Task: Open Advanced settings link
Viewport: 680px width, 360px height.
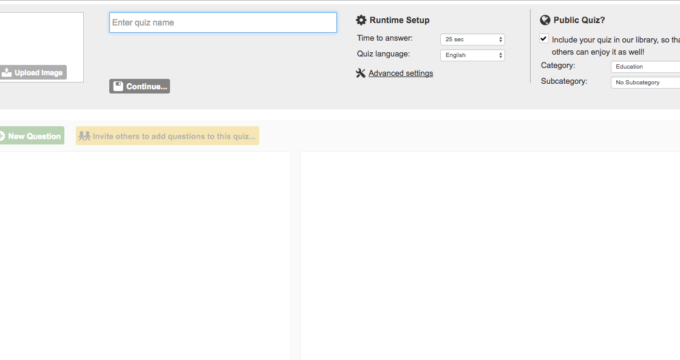Action: point(401,73)
